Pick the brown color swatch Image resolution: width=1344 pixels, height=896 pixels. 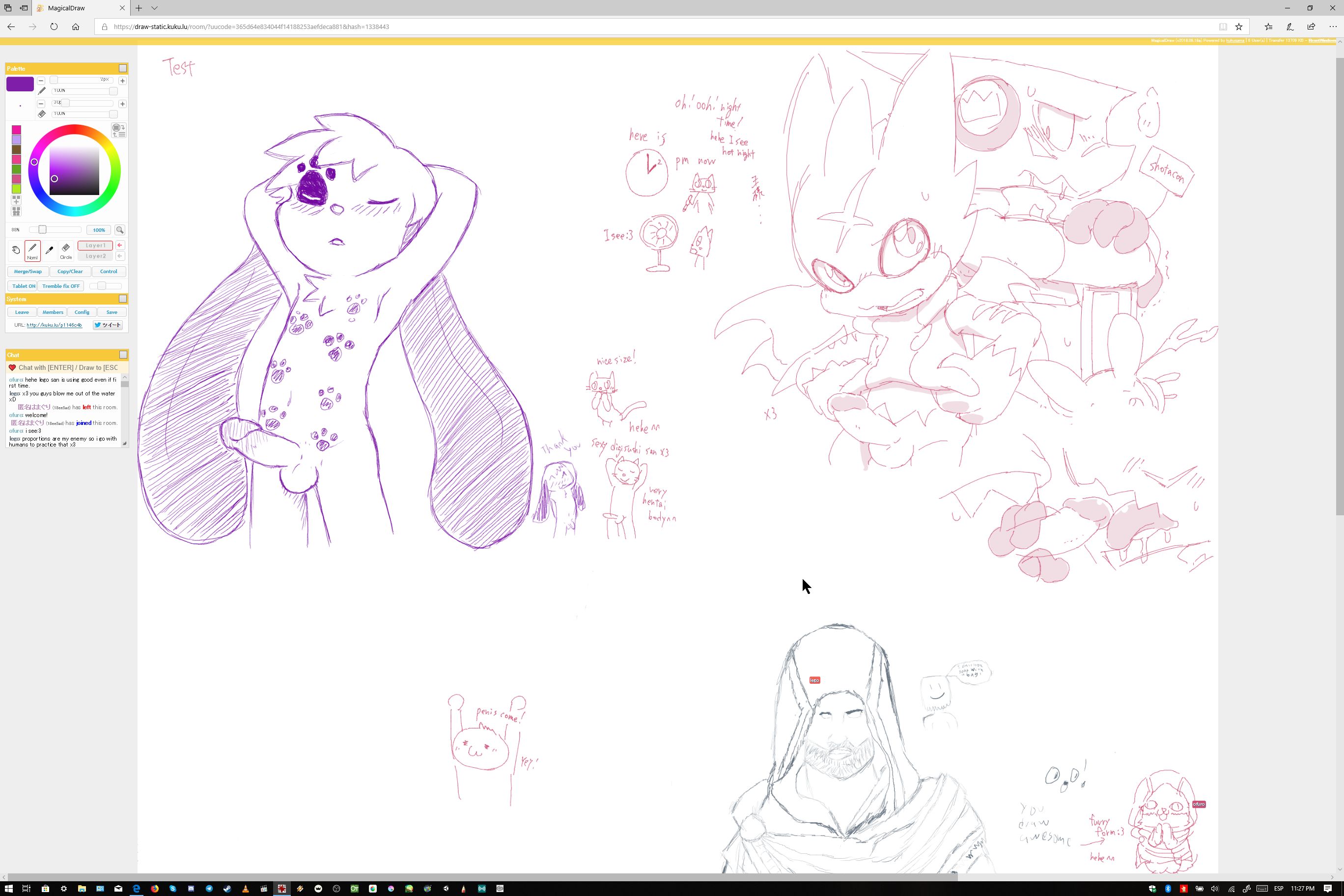(16, 150)
